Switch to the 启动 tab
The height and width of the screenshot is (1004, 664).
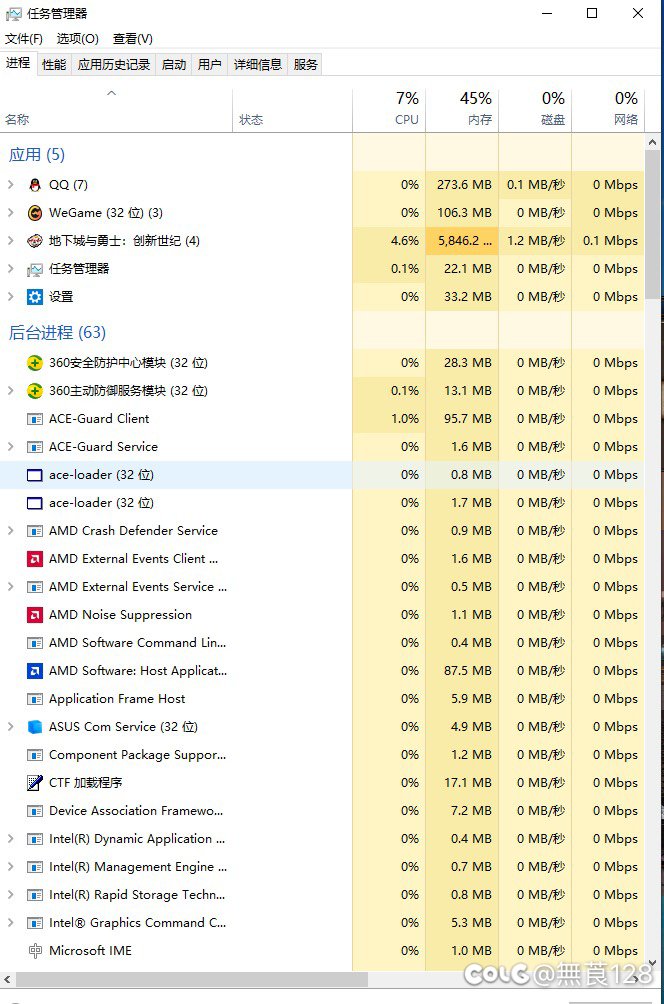click(x=174, y=65)
